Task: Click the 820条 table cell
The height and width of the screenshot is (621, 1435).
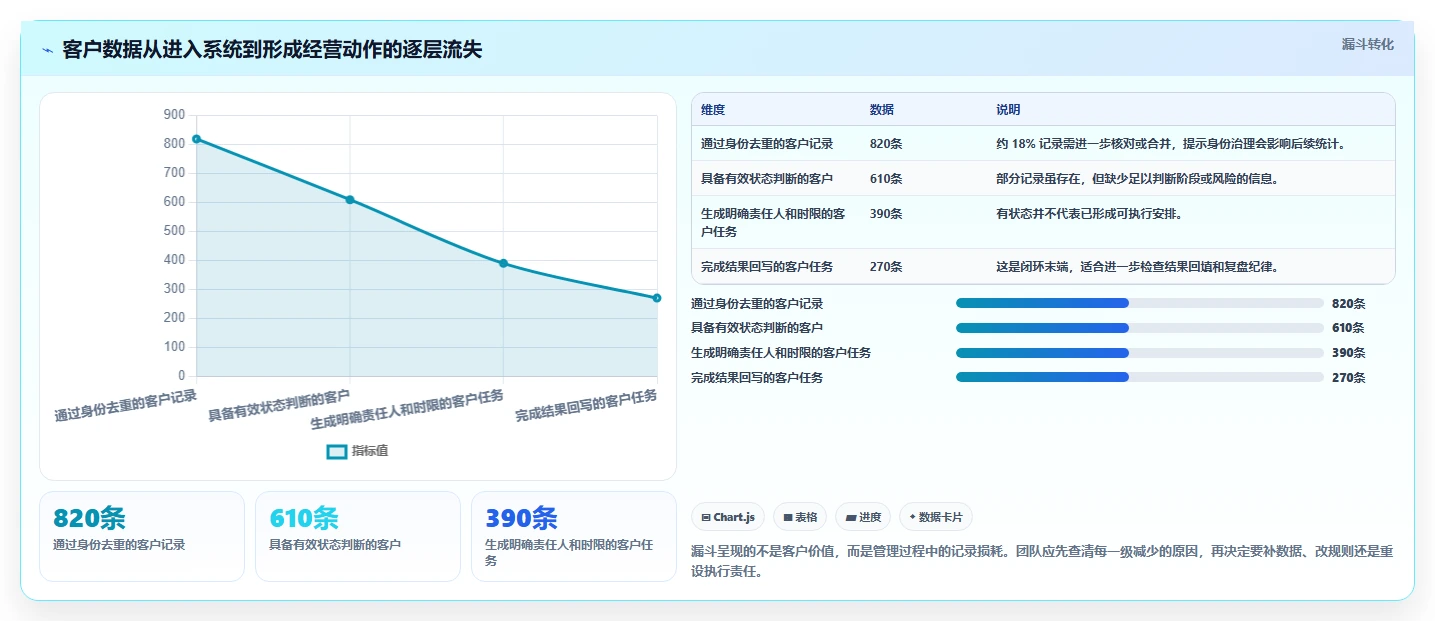Action: [x=886, y=144]
